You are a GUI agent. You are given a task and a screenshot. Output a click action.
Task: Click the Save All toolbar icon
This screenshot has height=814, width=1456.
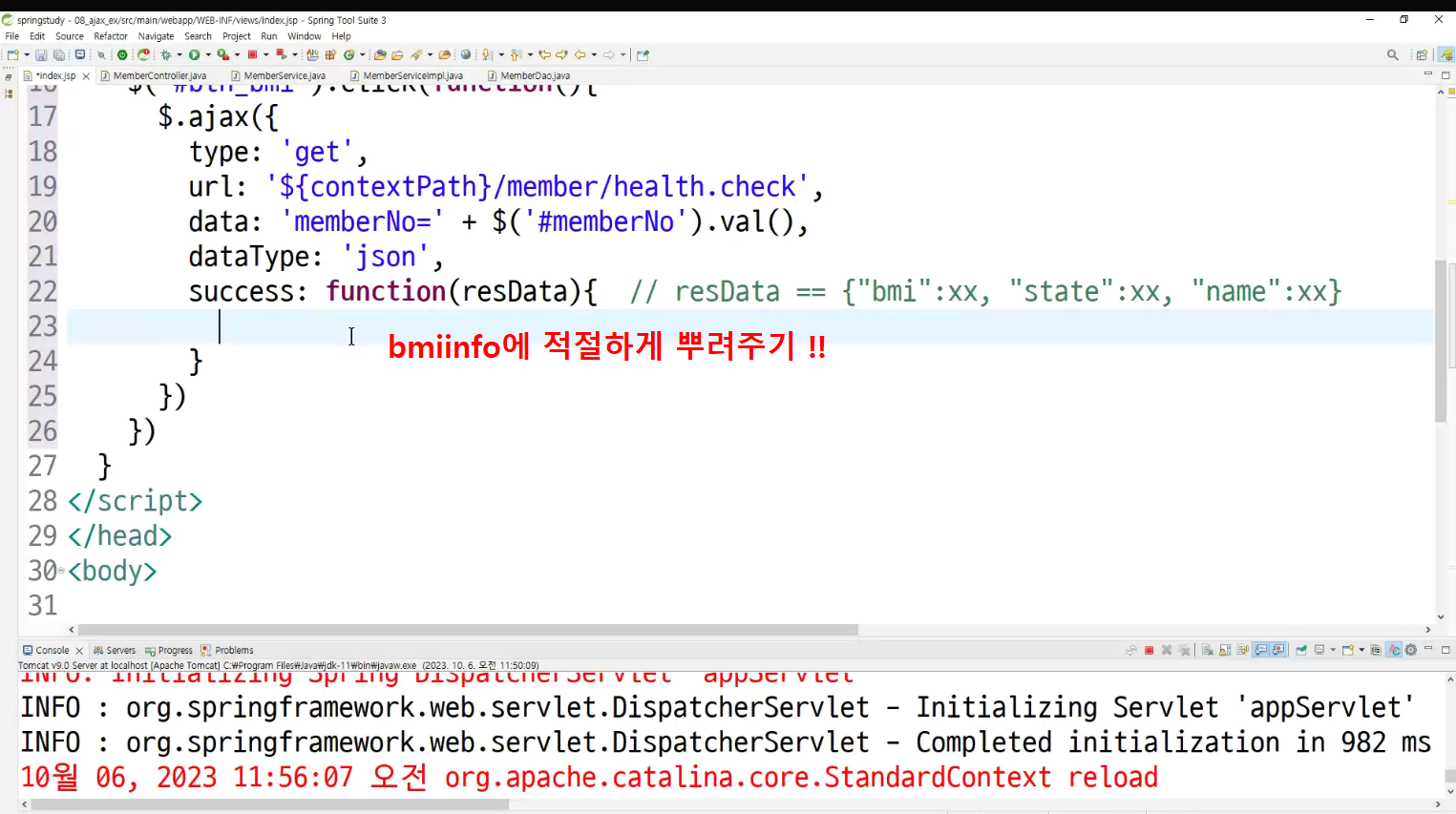tap(58, 55)
